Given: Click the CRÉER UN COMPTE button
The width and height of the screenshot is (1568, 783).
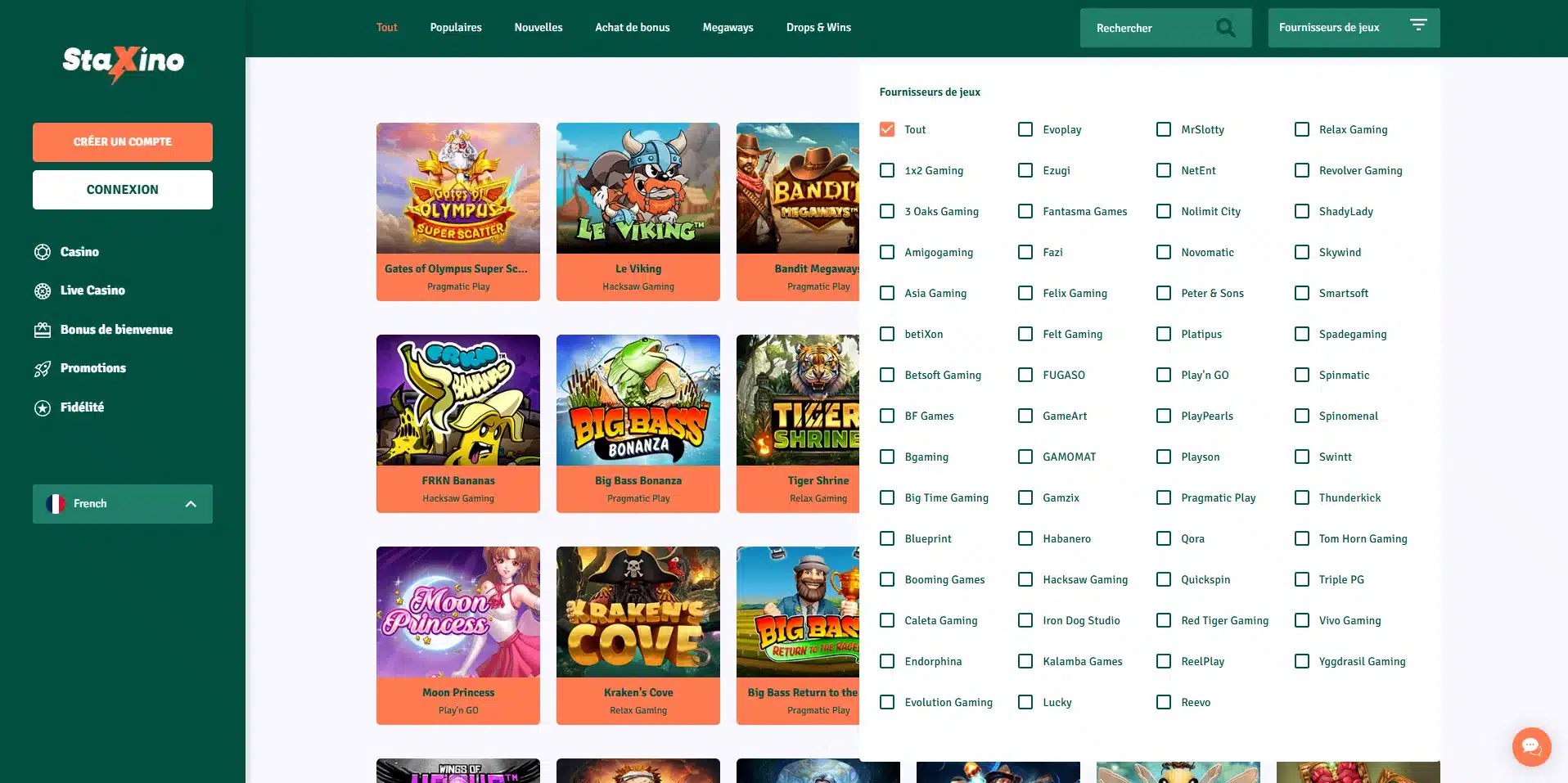Looking at the screenshot, I should coord(122,142).
